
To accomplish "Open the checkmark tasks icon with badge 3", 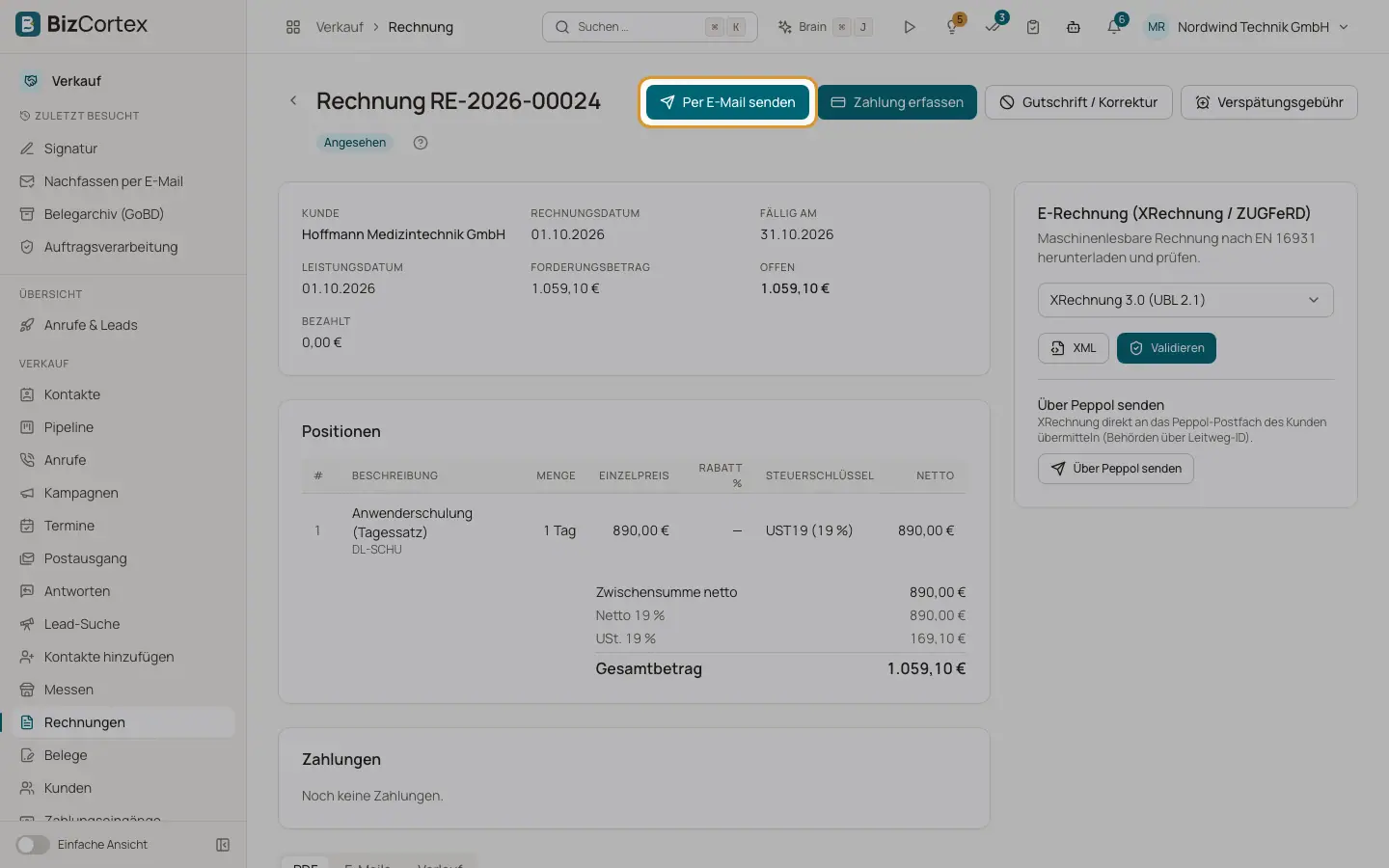I will 994,26.
